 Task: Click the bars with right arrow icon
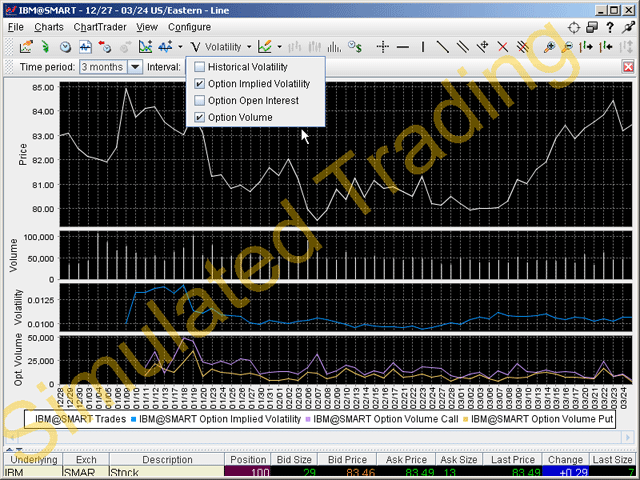(586, 47)
